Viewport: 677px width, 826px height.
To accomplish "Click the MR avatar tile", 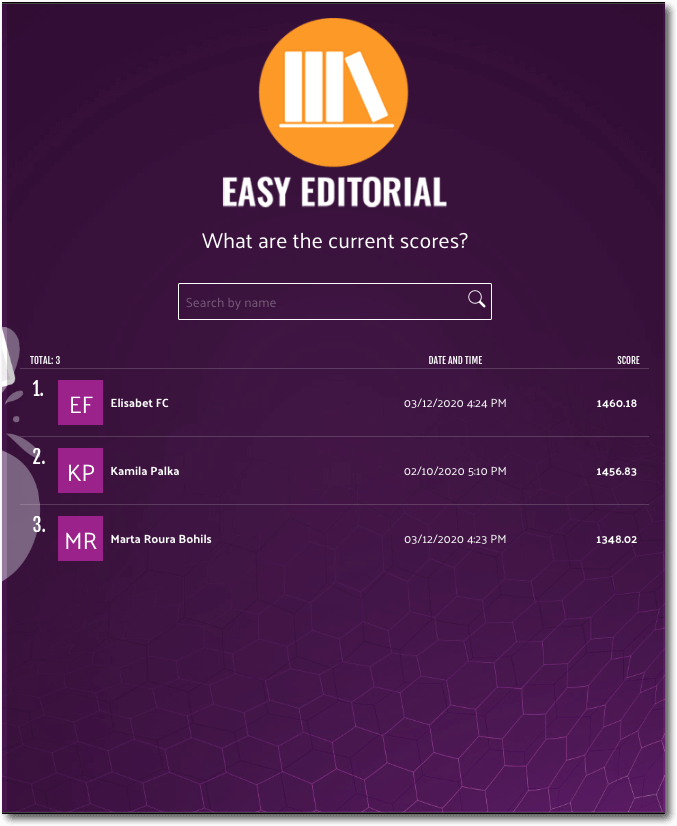I will [80, 539].
